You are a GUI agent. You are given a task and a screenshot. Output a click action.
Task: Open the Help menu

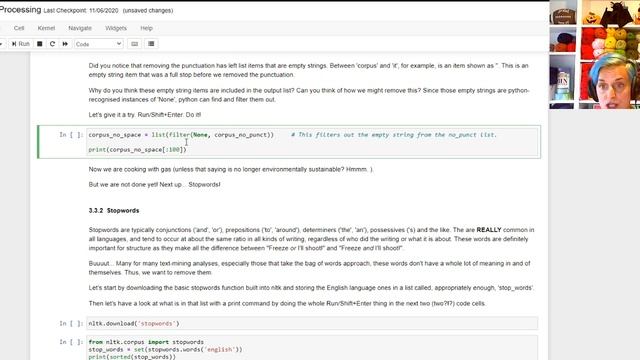(146, 28)
